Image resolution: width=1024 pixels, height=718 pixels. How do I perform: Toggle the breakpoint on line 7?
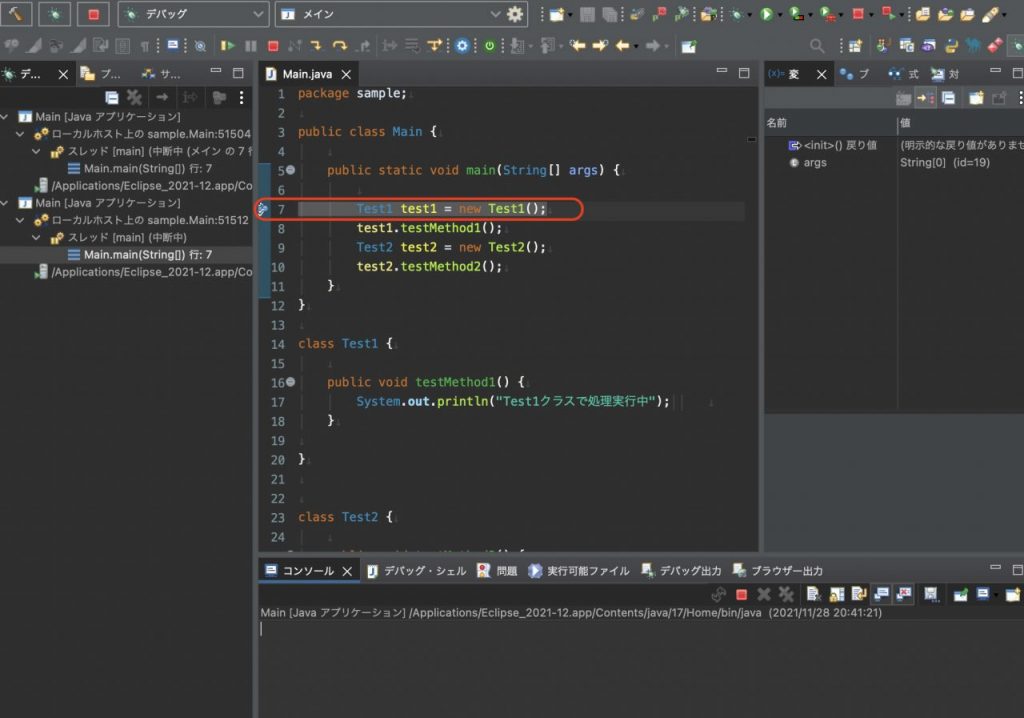[263, 209]
